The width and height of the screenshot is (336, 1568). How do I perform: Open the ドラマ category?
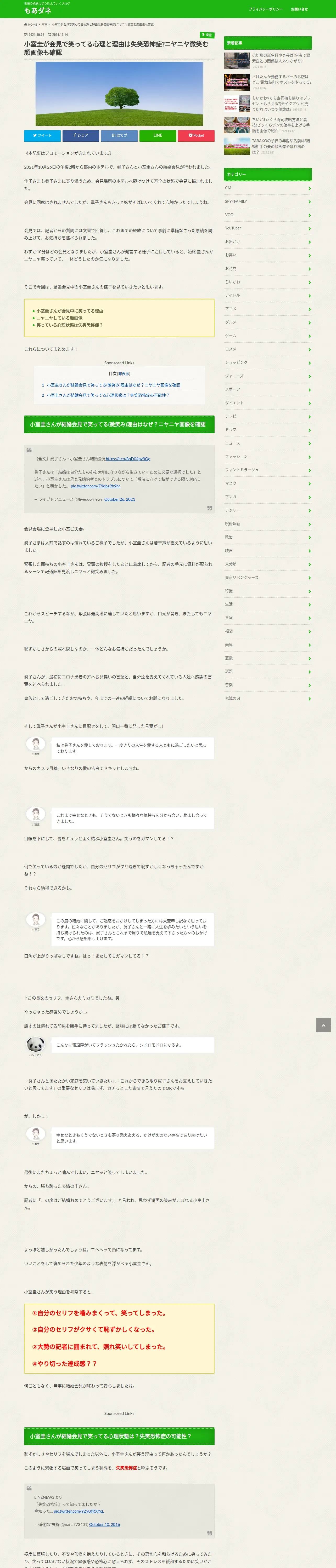click(268, 430)
